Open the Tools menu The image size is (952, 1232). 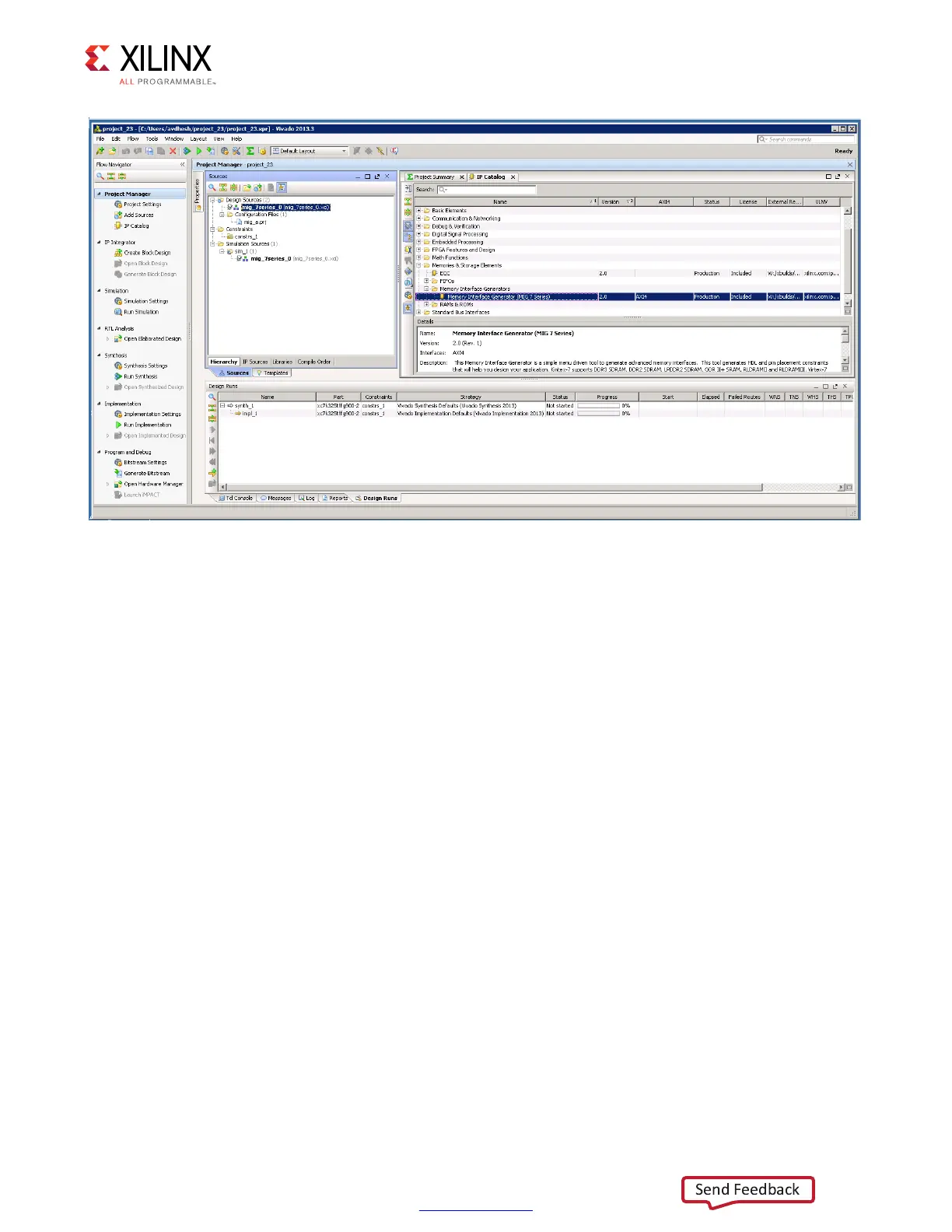pyautogui.click(x=152, y=139)
